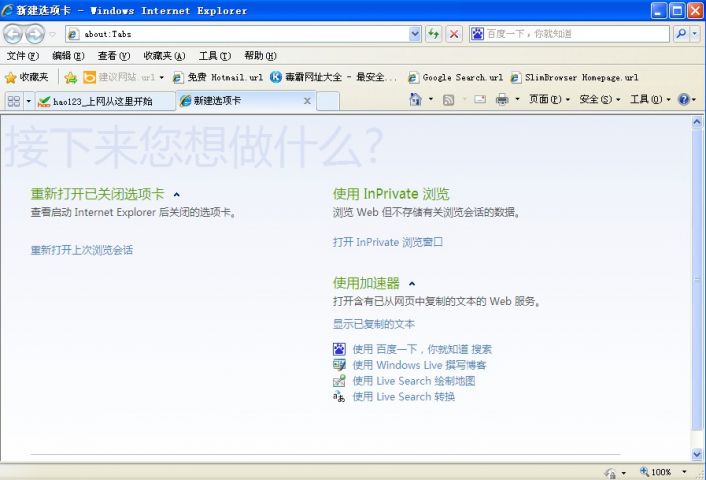The height and width of the screenshot is (480, 706).
Task: Click Add to Favorites bar star icon
Action: point(71,77)
